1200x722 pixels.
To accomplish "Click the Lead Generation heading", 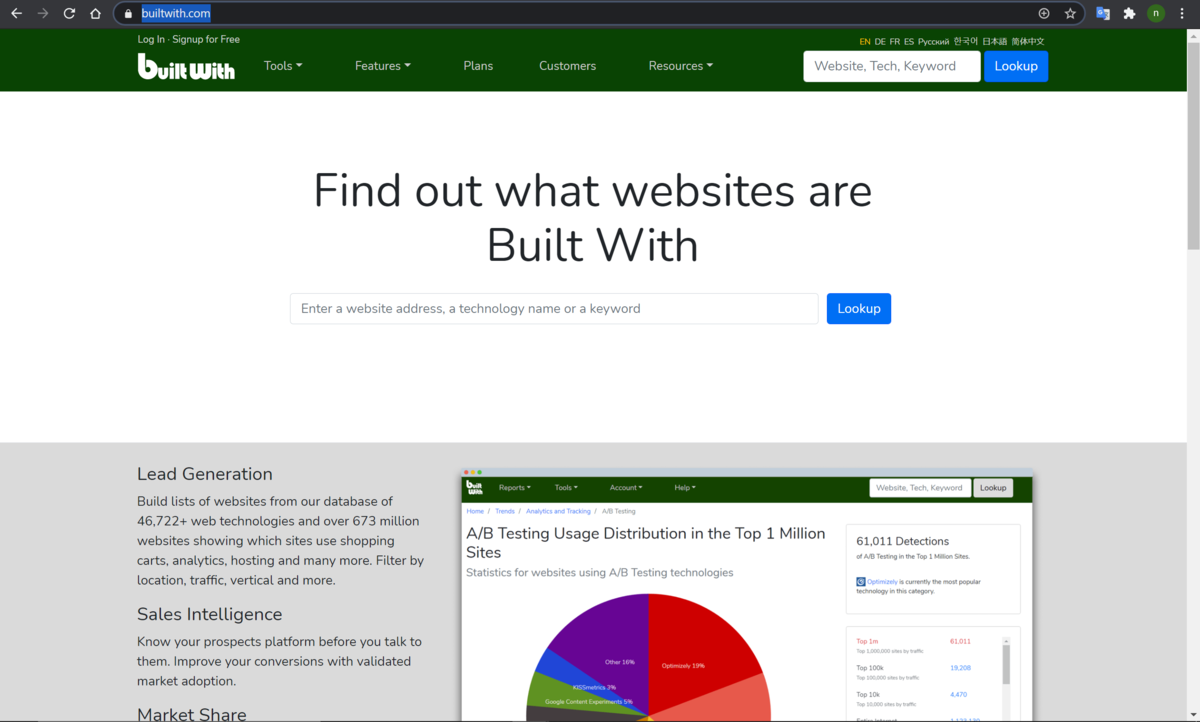I will [205, 474].
